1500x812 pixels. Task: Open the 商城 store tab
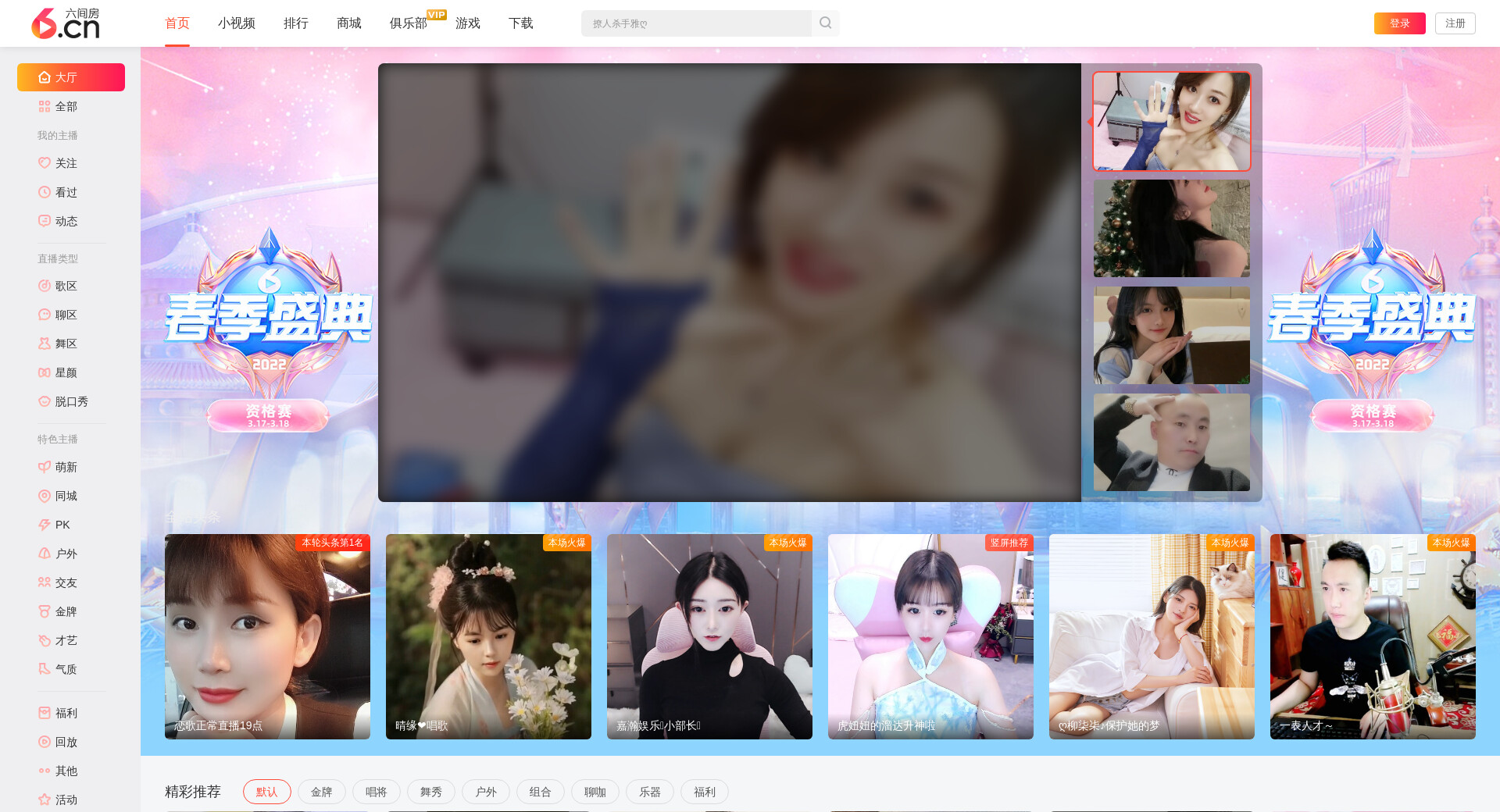[349, 23]
